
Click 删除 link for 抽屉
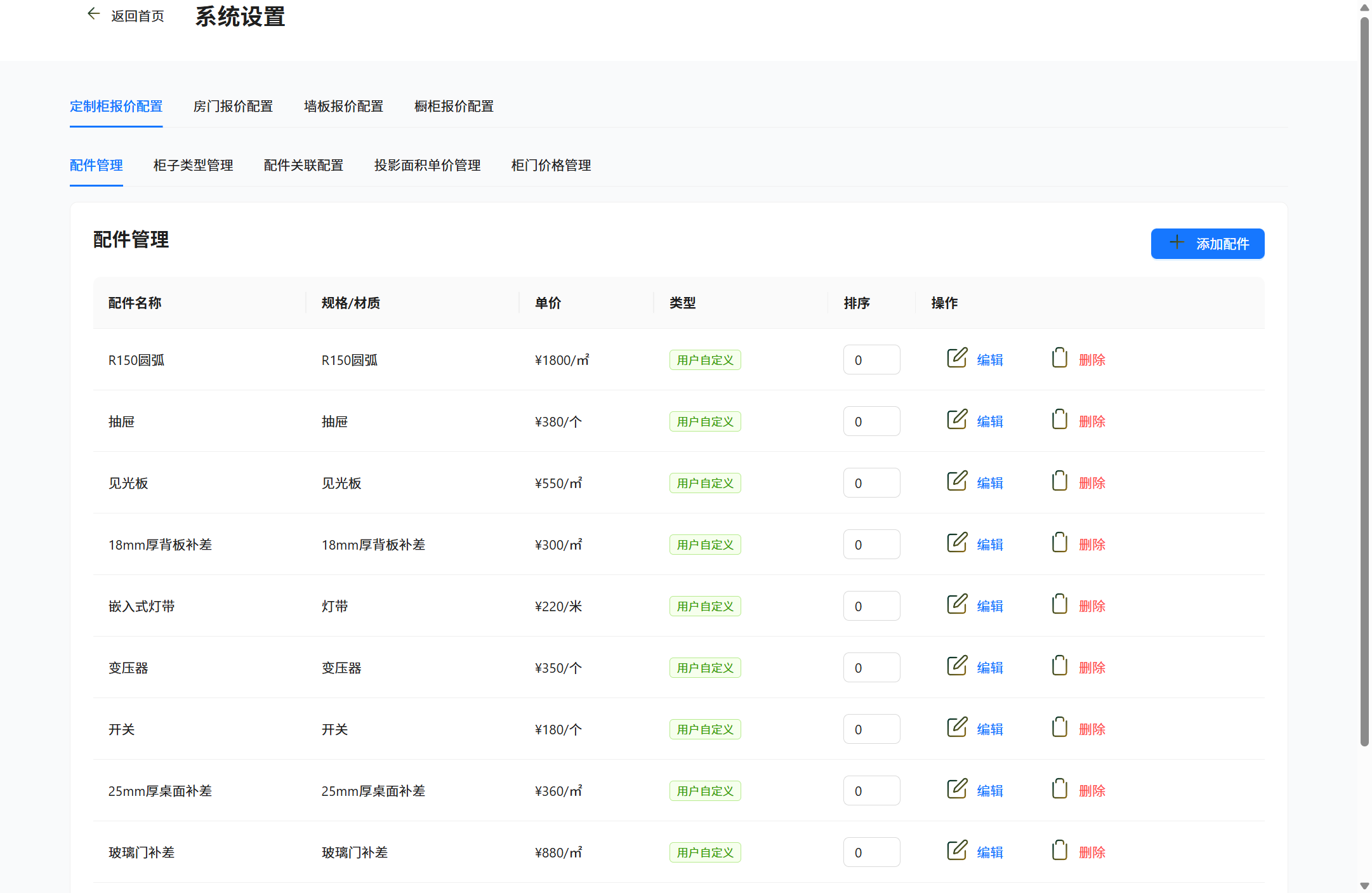[1092, 422]
